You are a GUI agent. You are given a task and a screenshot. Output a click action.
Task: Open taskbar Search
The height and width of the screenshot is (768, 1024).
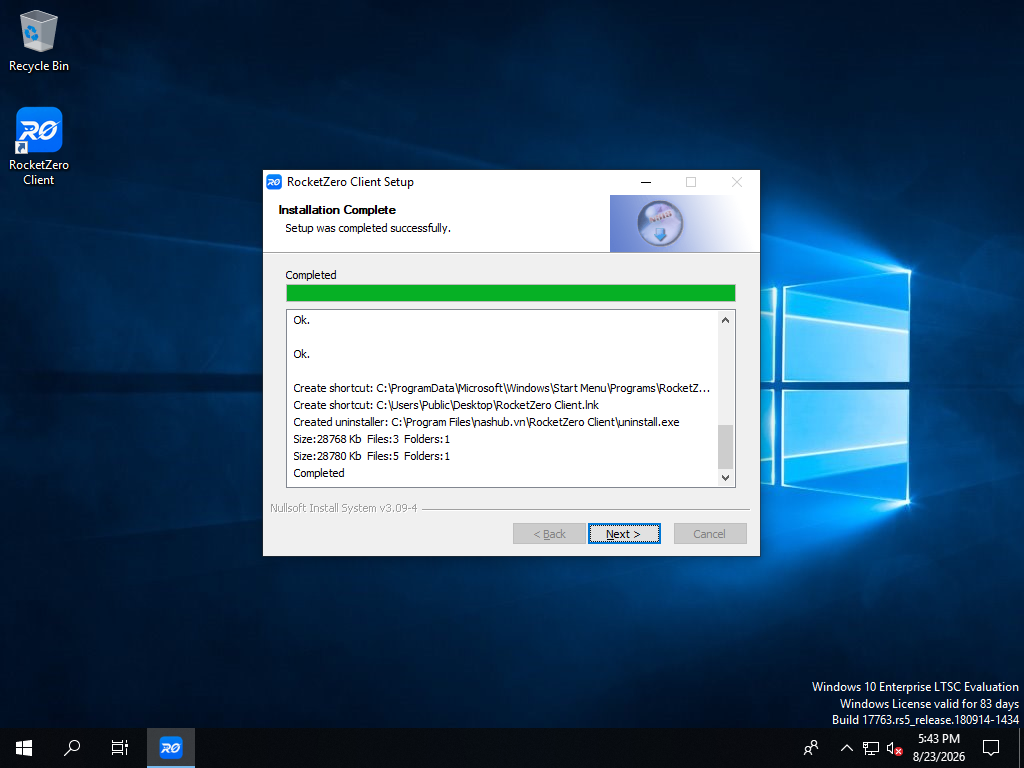point(72,748)
